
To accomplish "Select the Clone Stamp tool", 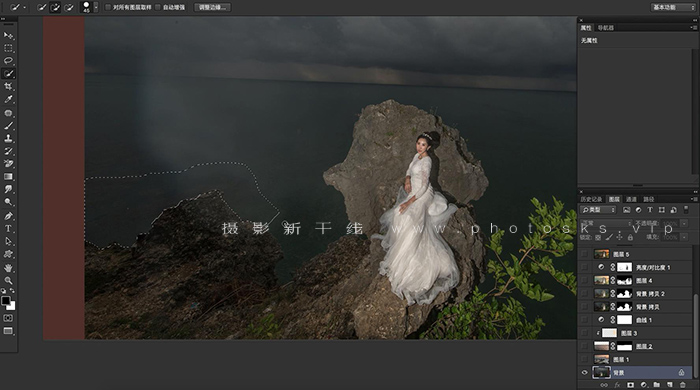I will (8, 138).
